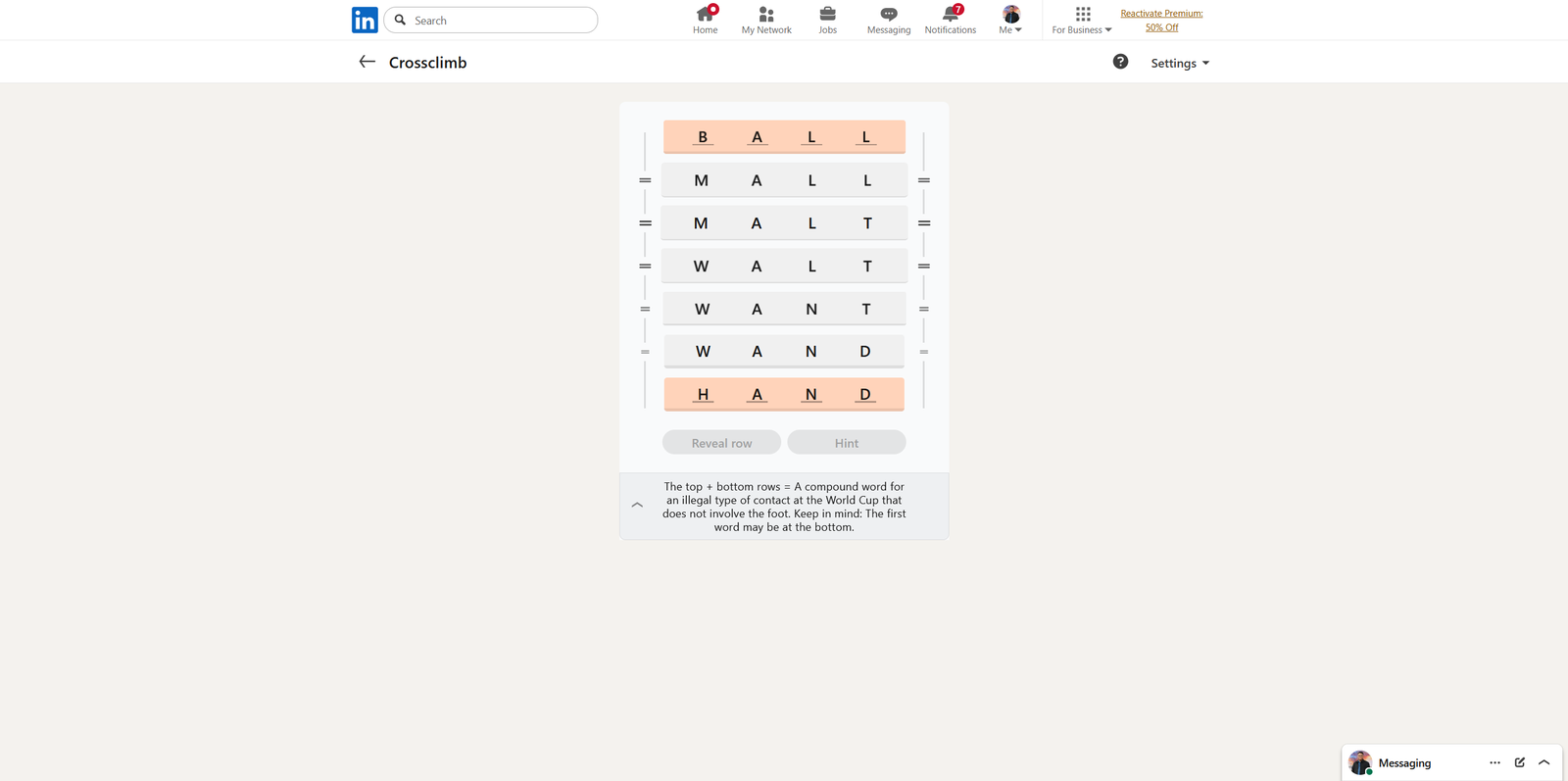Image resolution: width=1568 pixels, height=781 pixels.
Task: Expand the Me profile menu
Action: (1010, 20)
